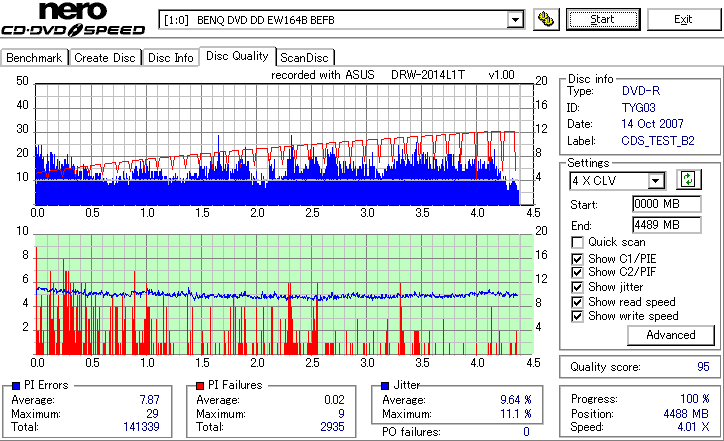Switch to the Benchmark tab

(x=34, y=58)
